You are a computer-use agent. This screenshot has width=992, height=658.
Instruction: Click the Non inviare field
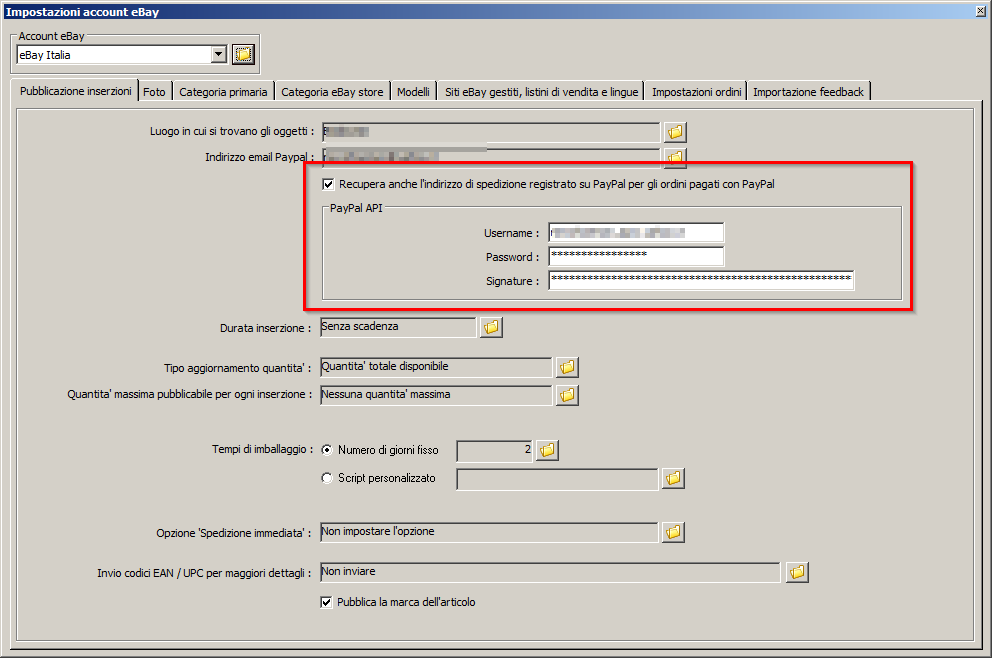pos(550,572)
